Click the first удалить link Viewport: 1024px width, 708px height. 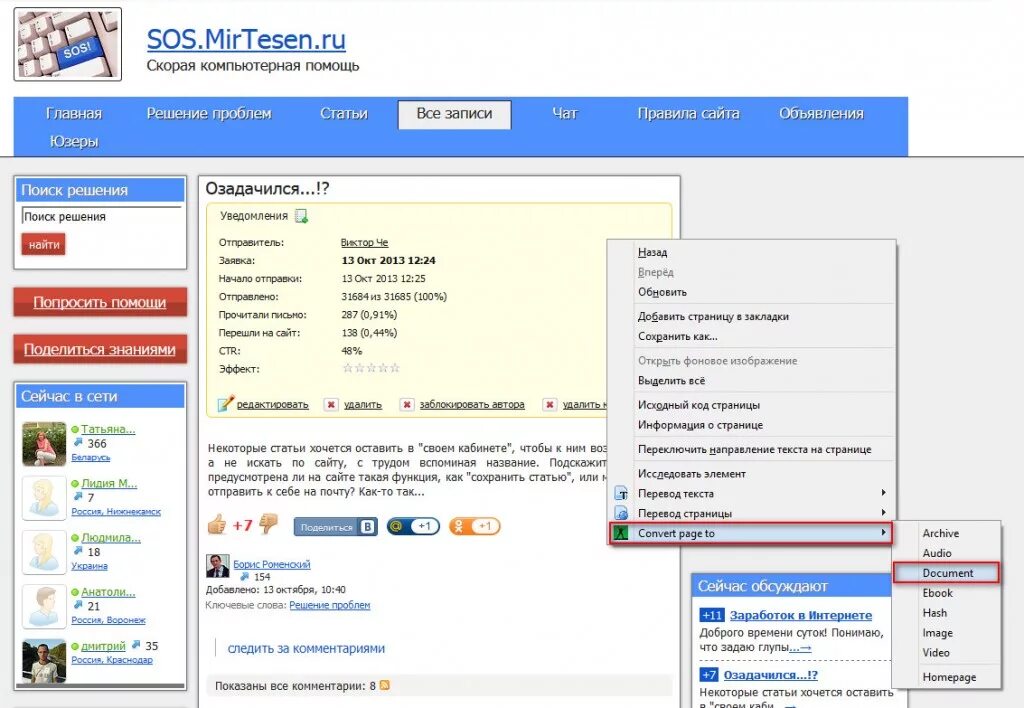click(x=362, y=404)
